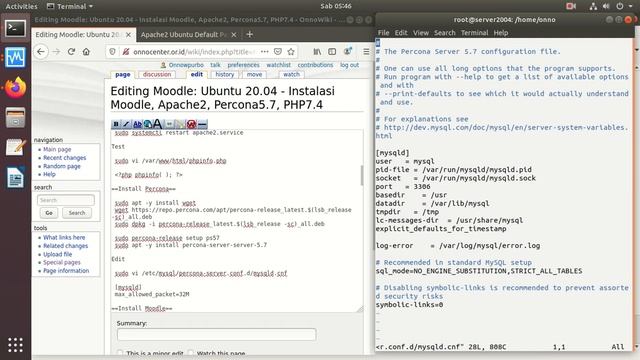Open wiki move tab
Image resolution: width=640 pixels, height=360 pixels.
pos(254,74)
